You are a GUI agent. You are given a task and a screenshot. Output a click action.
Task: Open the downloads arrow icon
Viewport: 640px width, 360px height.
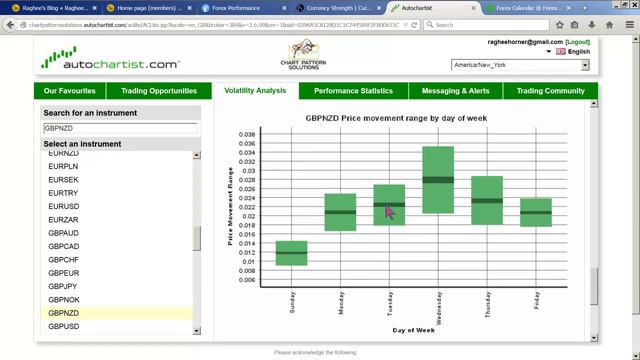[591, 25]
